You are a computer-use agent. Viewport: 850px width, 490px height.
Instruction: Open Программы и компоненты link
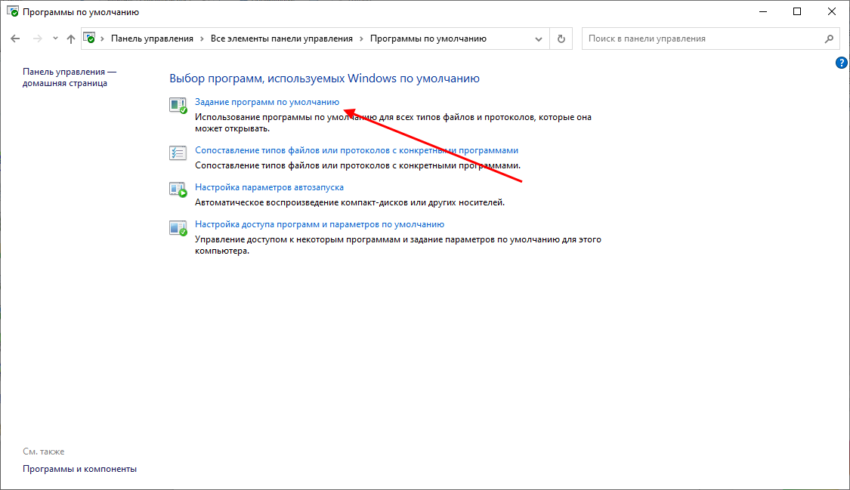80,469
